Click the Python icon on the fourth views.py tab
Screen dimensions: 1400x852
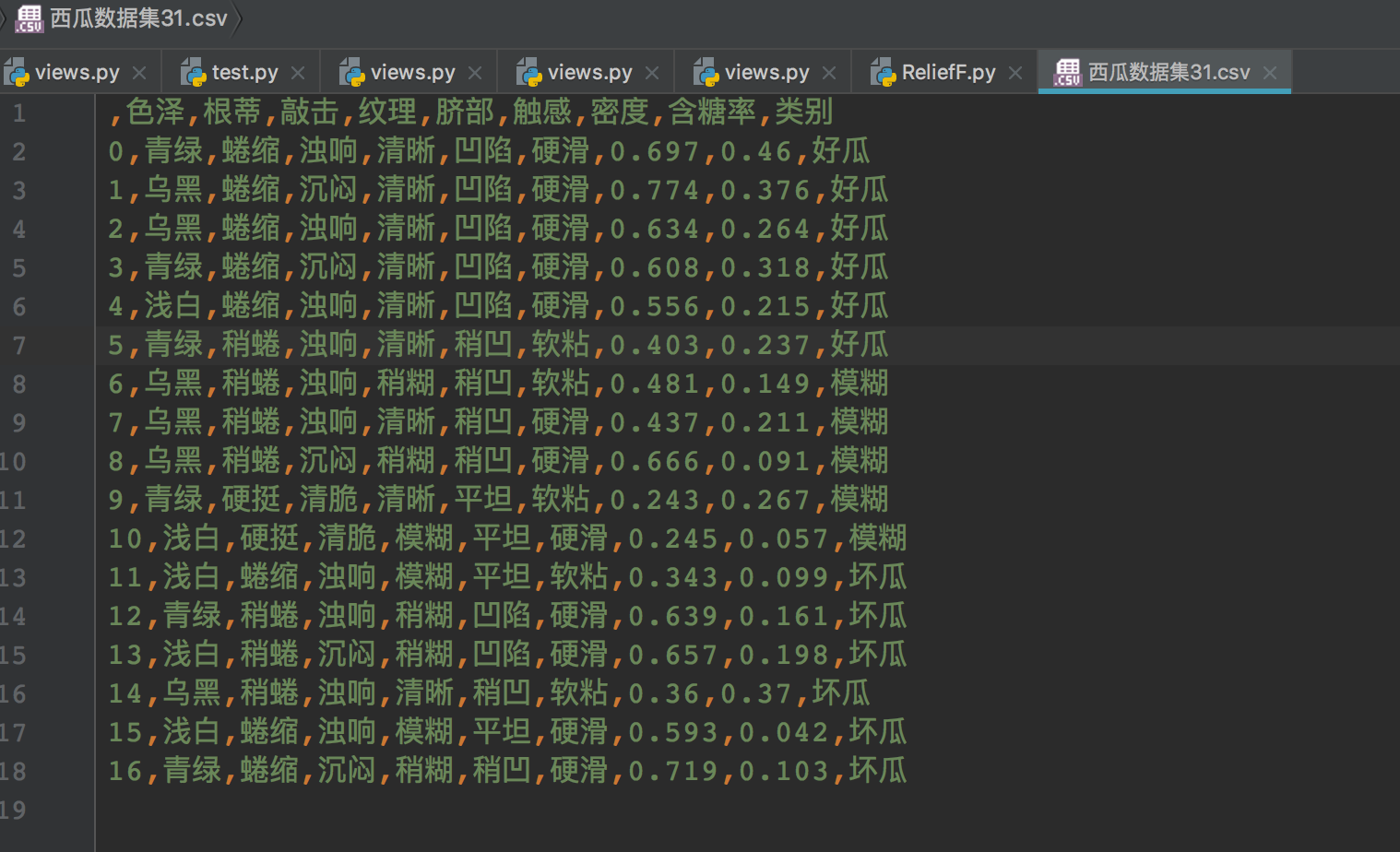706,71
